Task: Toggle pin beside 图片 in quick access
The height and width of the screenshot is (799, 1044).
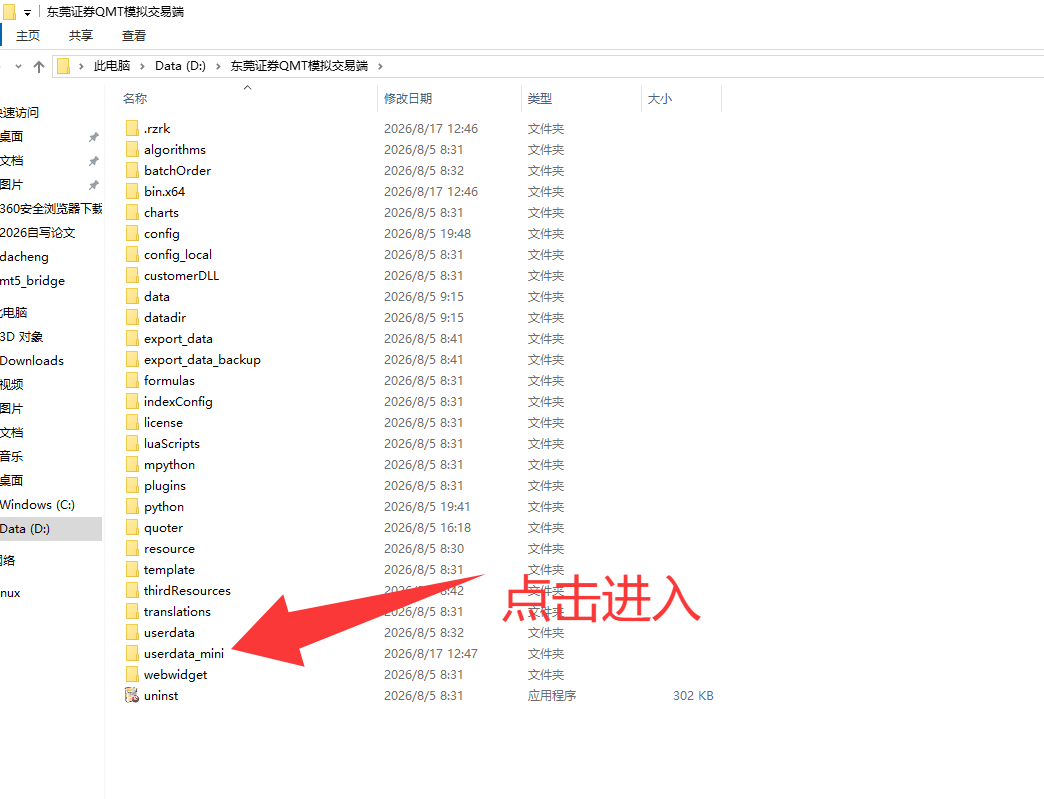Action: (x=94, y=184)
